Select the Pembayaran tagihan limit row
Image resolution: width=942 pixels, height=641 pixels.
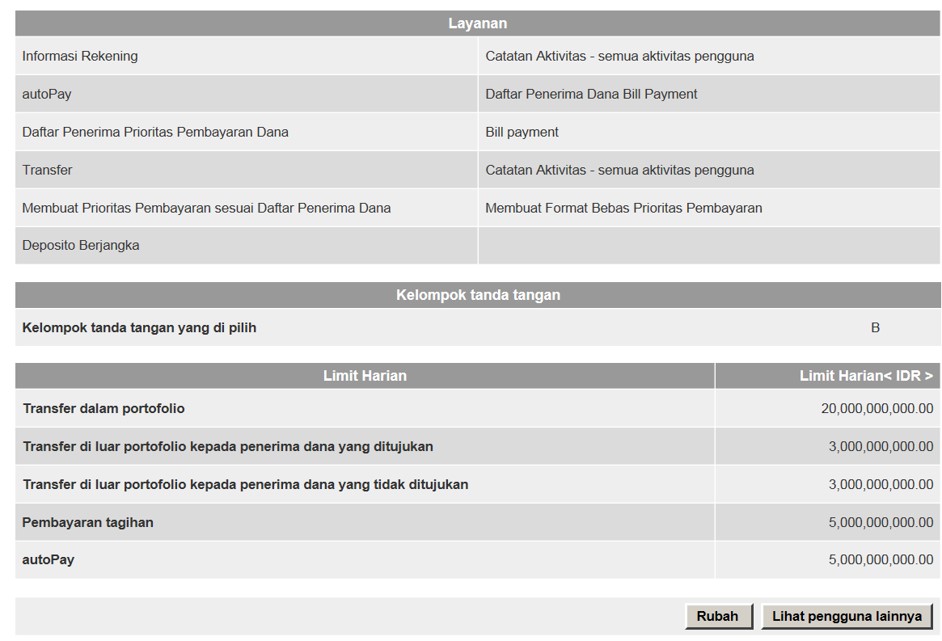(x=478, y=522)
